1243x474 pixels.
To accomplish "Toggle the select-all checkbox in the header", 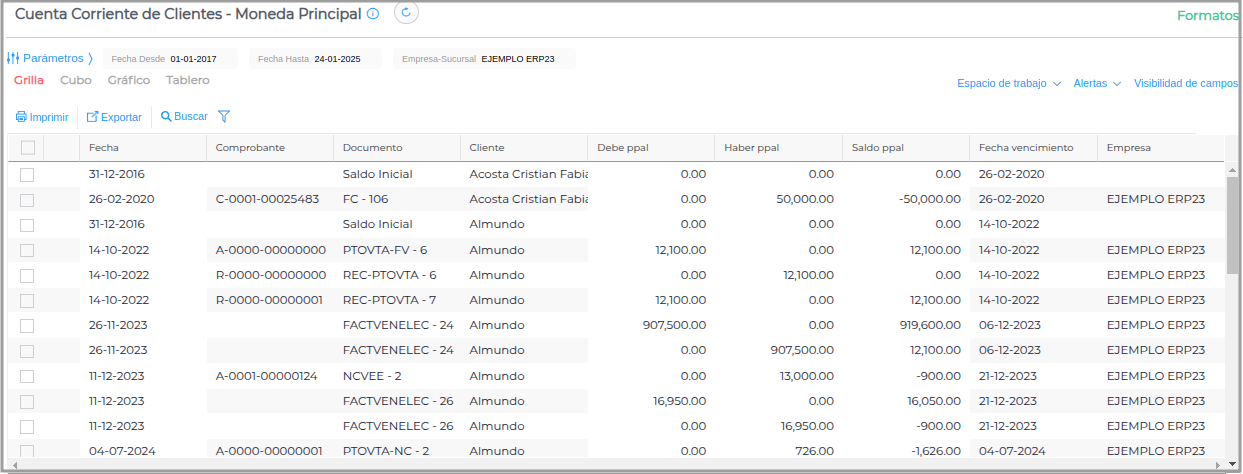I will click(x=28, y=147).
